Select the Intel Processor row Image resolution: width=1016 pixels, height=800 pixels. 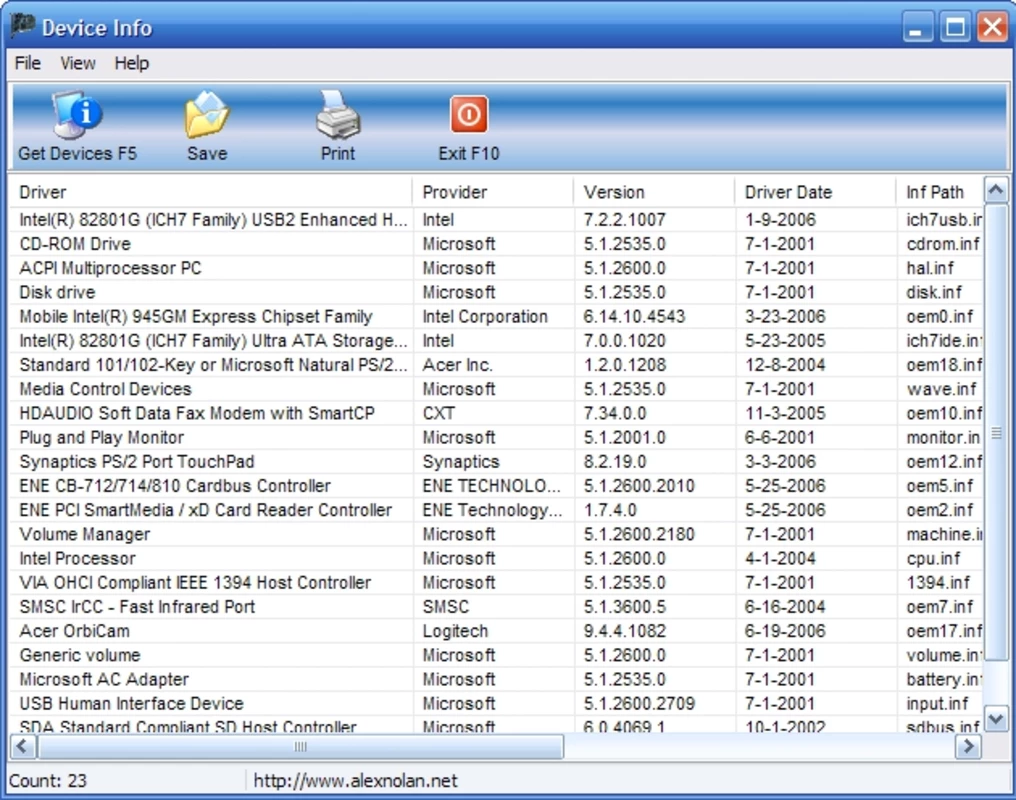[x=496, y=558]
